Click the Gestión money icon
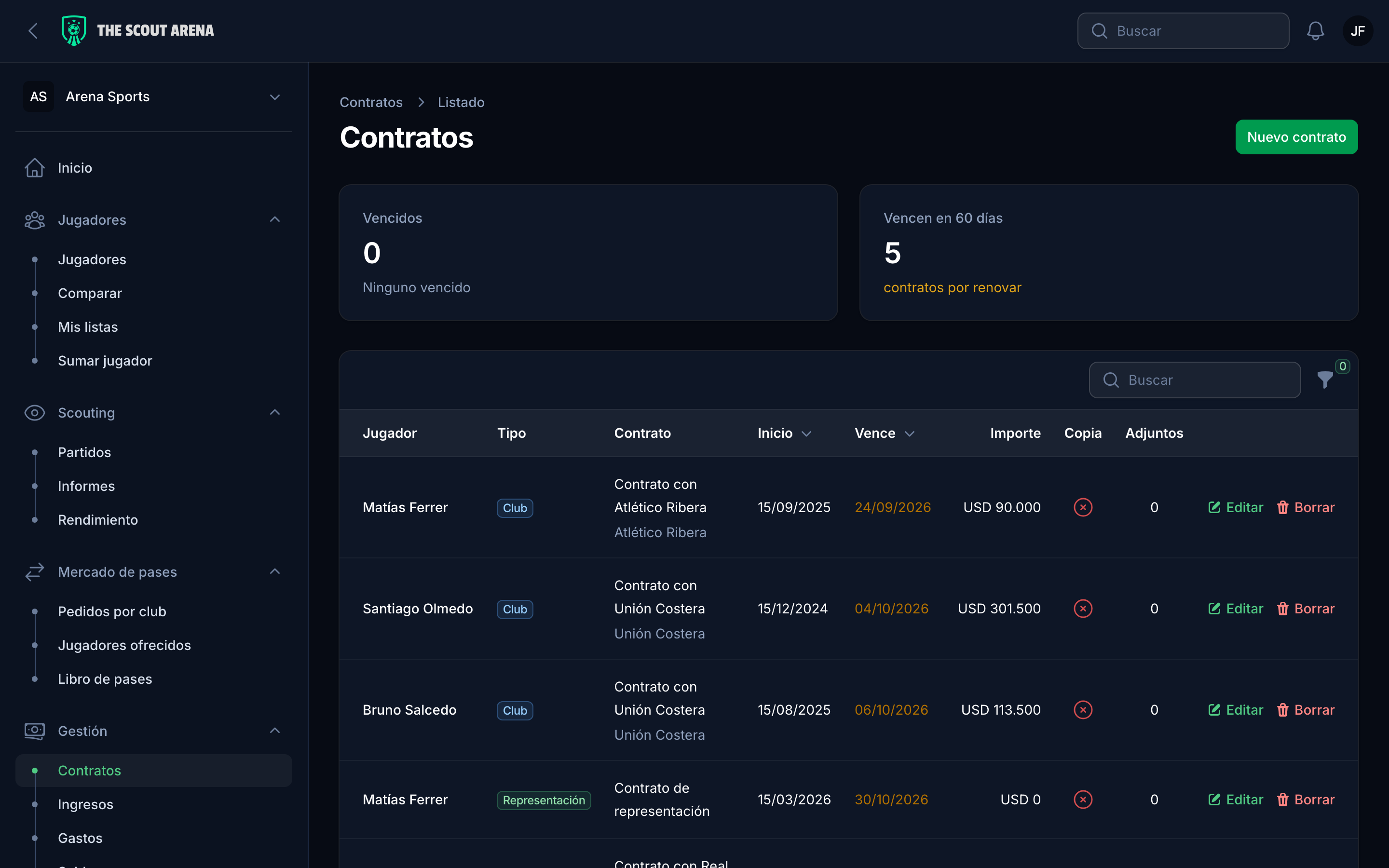The width and height of the screenshot is (1389, 868). pos(34,731)
